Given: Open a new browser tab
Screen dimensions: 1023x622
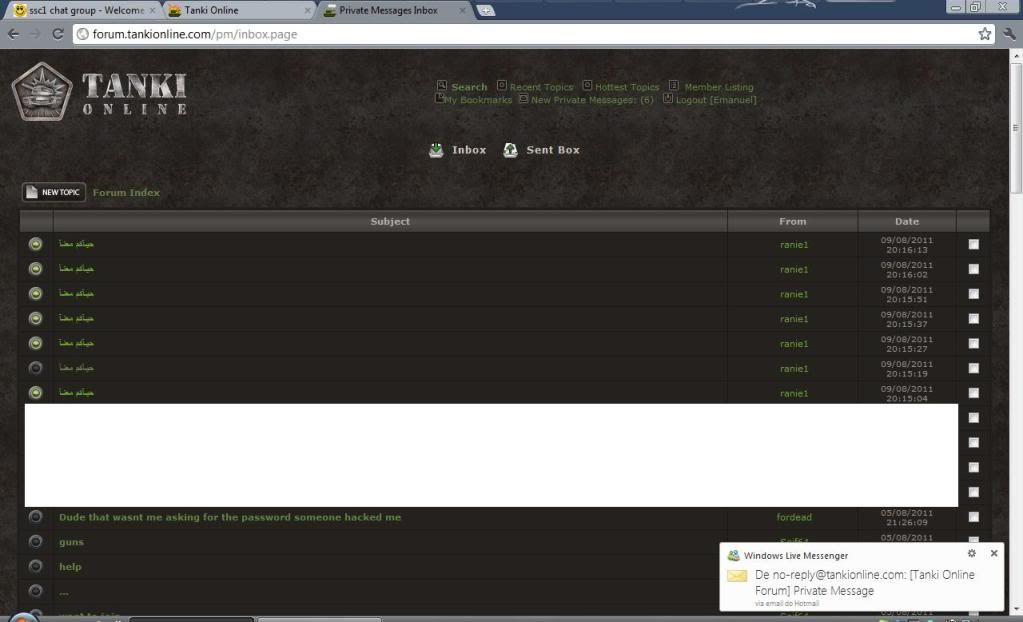Looking at the screenshot, I should pos(486,11).
